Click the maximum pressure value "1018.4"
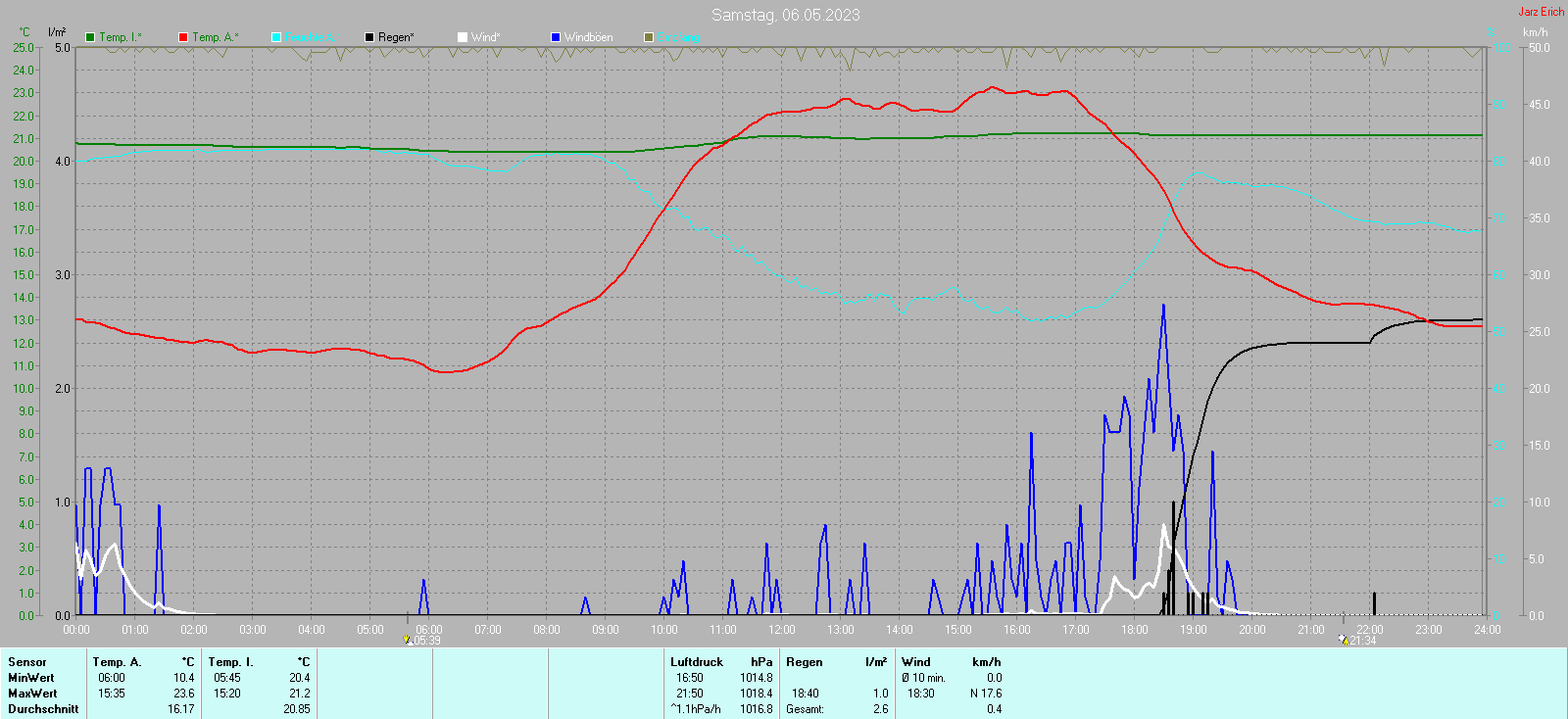Image resolution: width=1568 pixels, height=719 pixels. pos(757,694)
